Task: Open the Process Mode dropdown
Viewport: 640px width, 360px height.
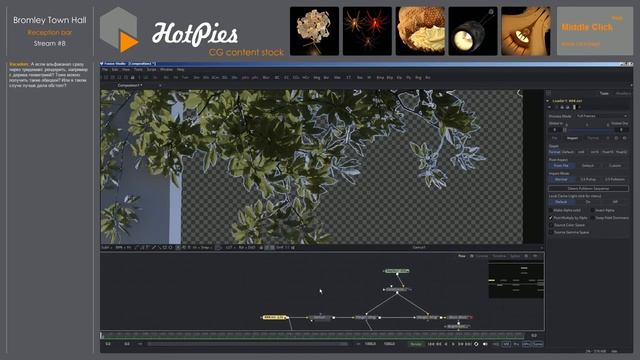Action: [602, 116]
